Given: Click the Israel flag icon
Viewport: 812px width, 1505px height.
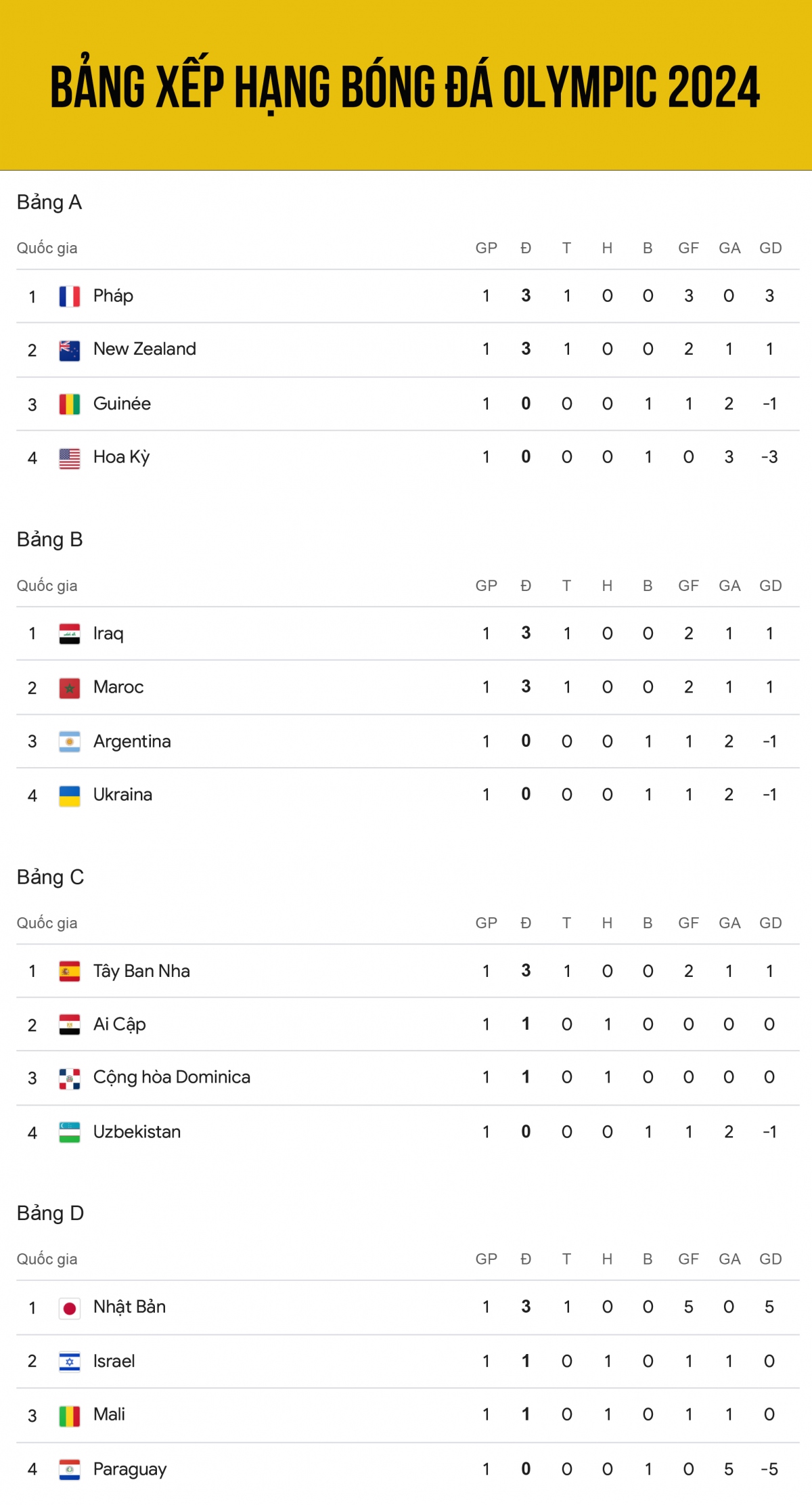Looking at the screenshot, I should [70, 1361].
